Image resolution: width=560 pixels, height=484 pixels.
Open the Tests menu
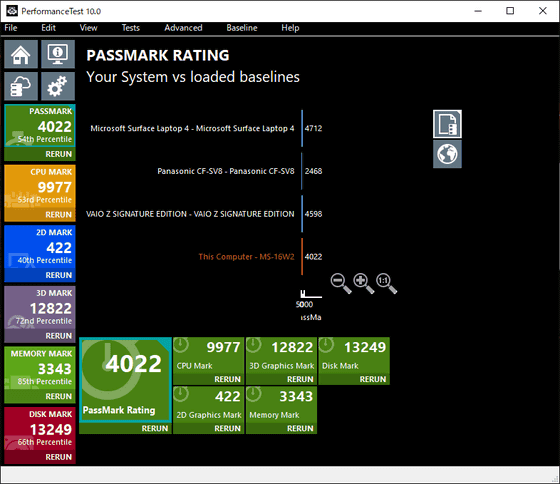point(131,28)
